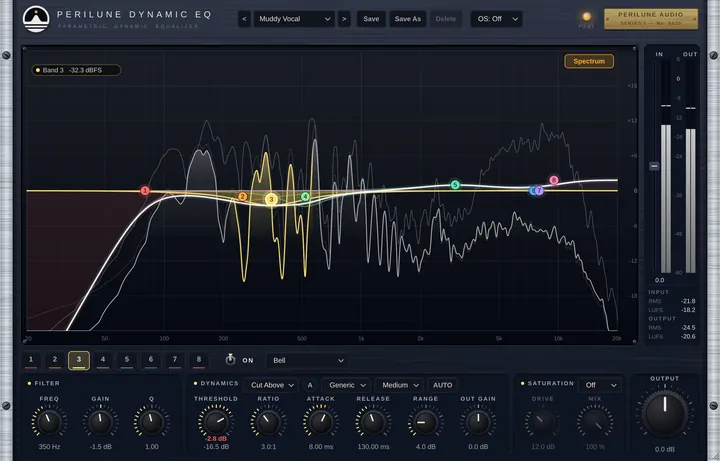Click the 350 Hz frequency value
This screenshot has height=461, width=720.
click(49, 447)
